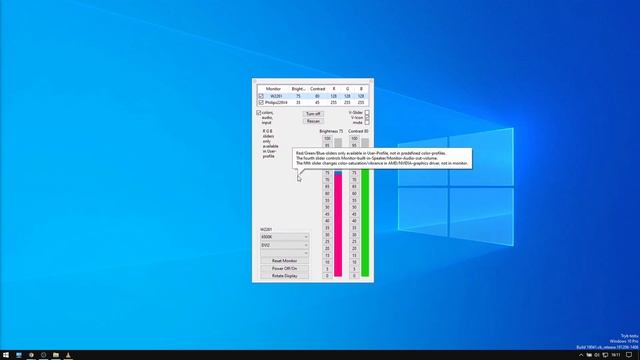Open File Explorer from the taskbar
Viewport: 640px width, 360px height.
(56, 355)
